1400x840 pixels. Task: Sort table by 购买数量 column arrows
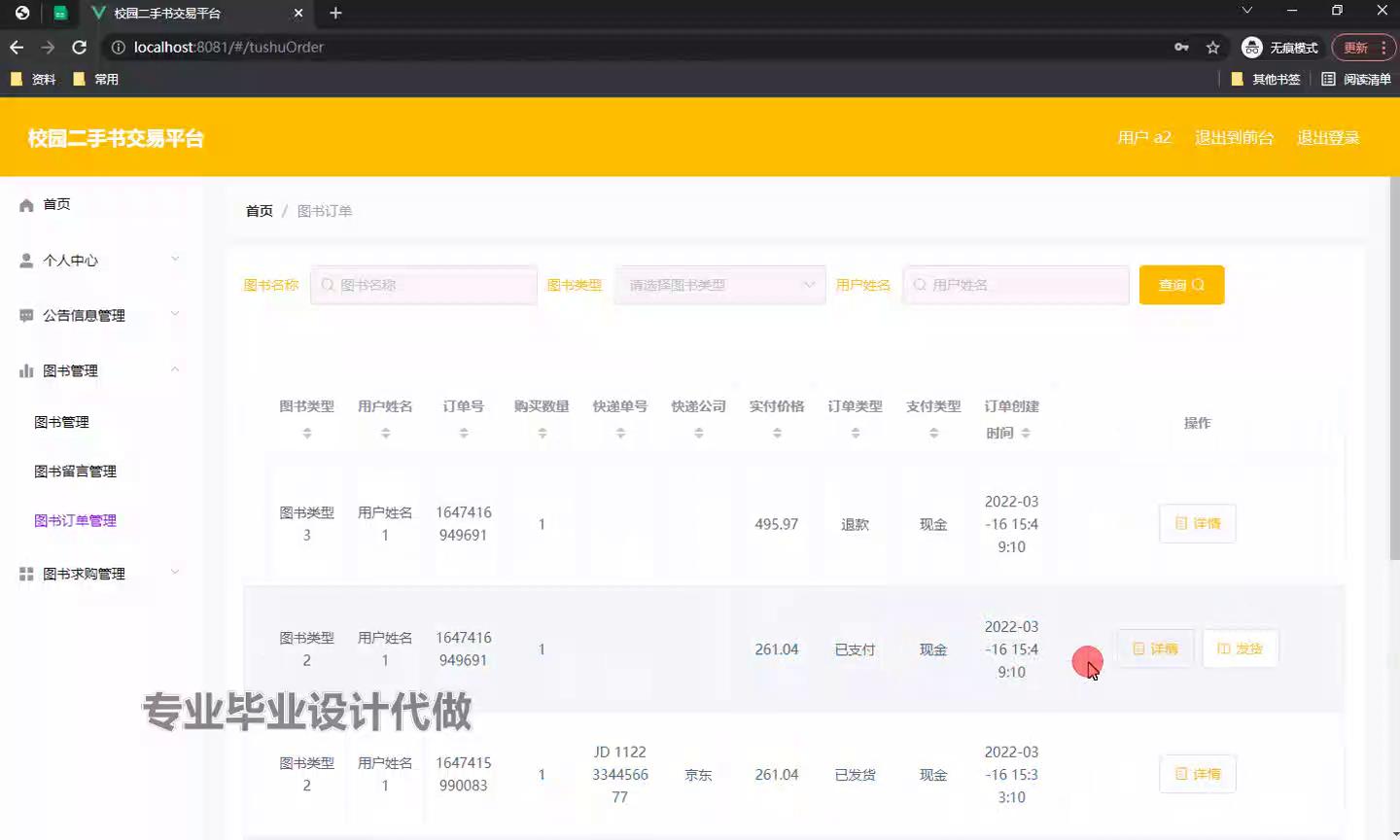[x=542, y=433]
